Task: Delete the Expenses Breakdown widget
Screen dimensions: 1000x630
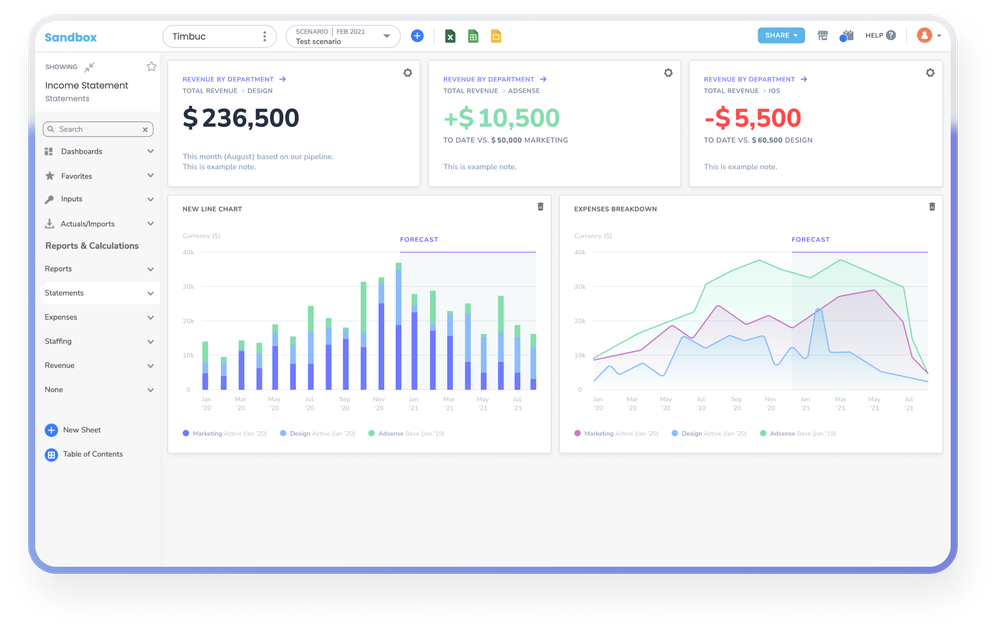Action: (x=932, y=207)
